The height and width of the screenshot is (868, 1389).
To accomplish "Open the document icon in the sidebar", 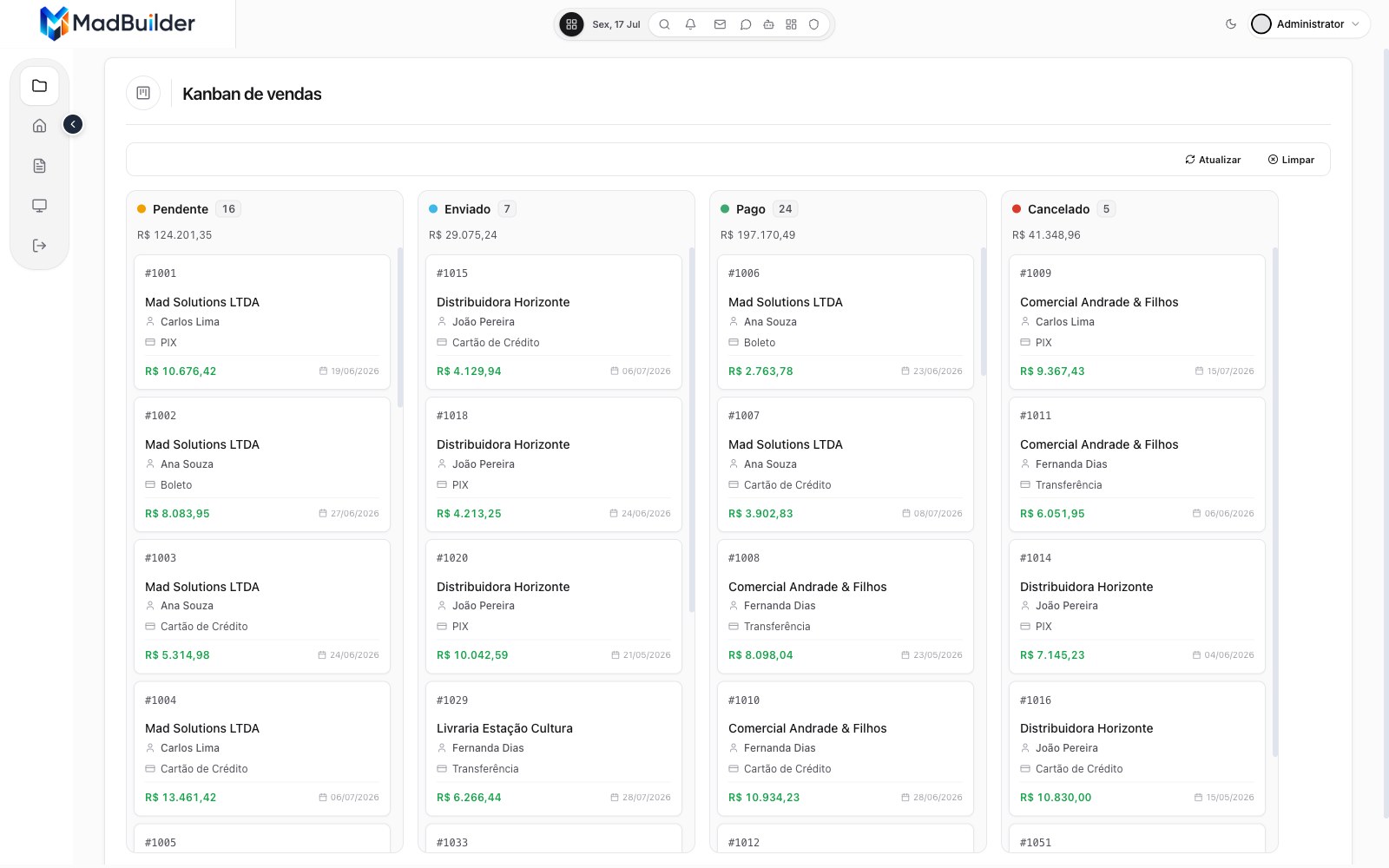I will [x=39, y=166].
